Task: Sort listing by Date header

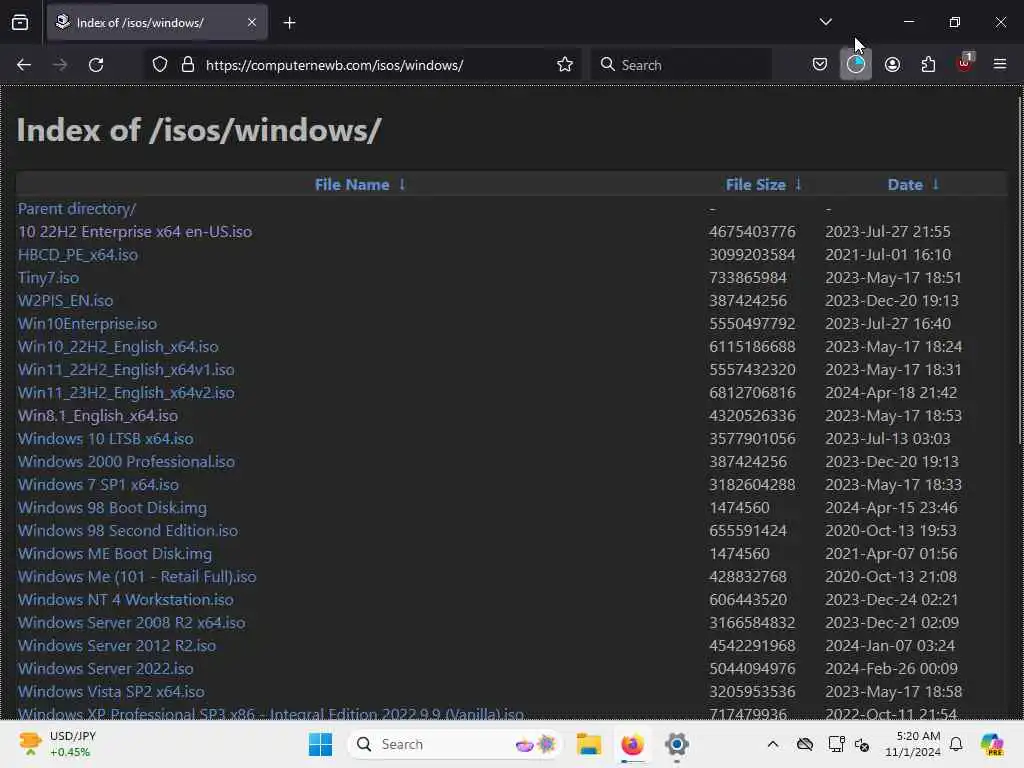Action: [x=905, y=185]
